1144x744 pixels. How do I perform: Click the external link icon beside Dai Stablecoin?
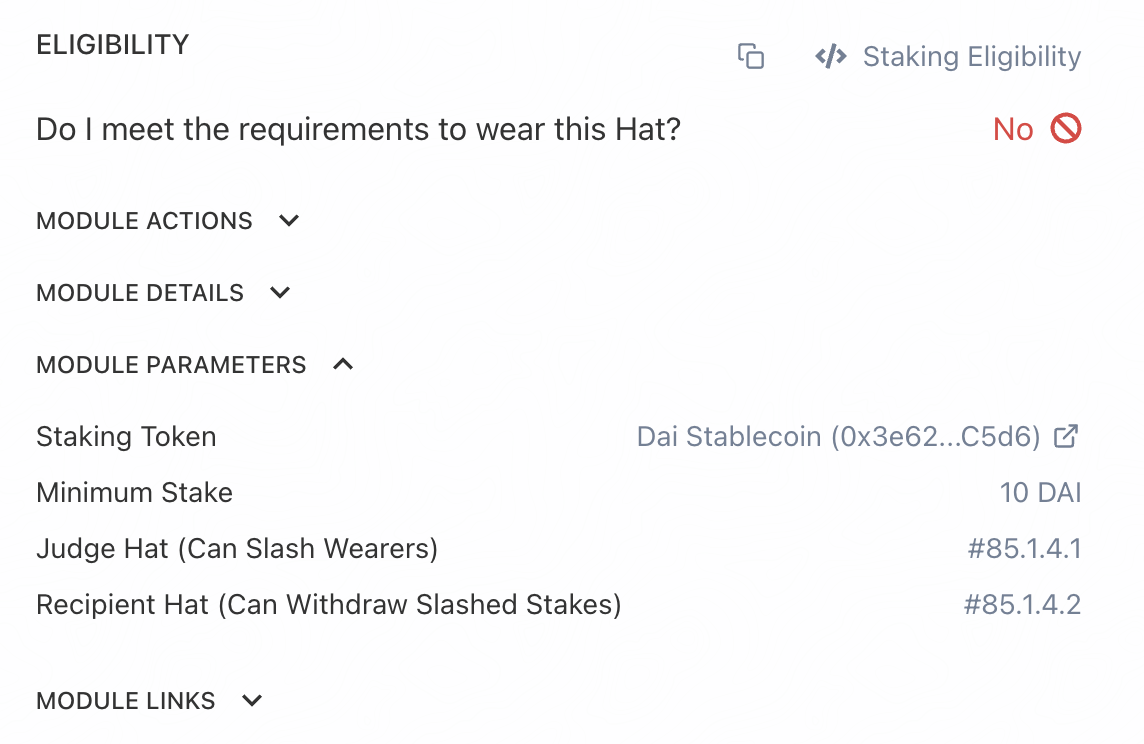tap(1068, 436)
